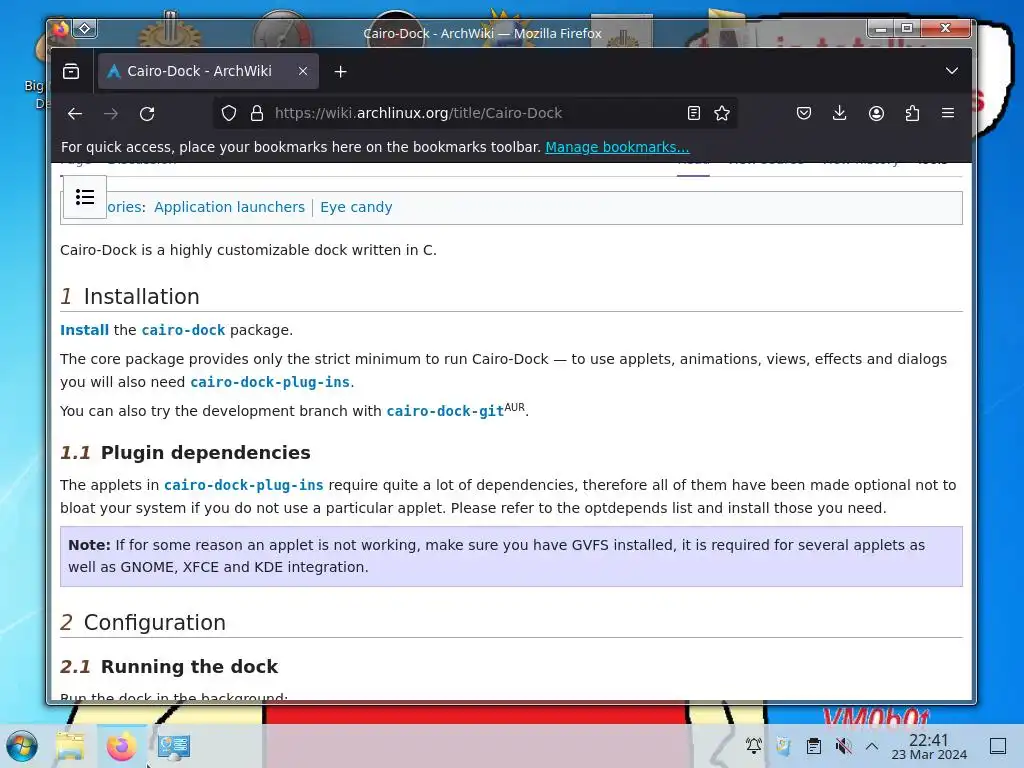1024x768 pixels.
Task: Follow the Install link
Action: [x=84, y=330]
